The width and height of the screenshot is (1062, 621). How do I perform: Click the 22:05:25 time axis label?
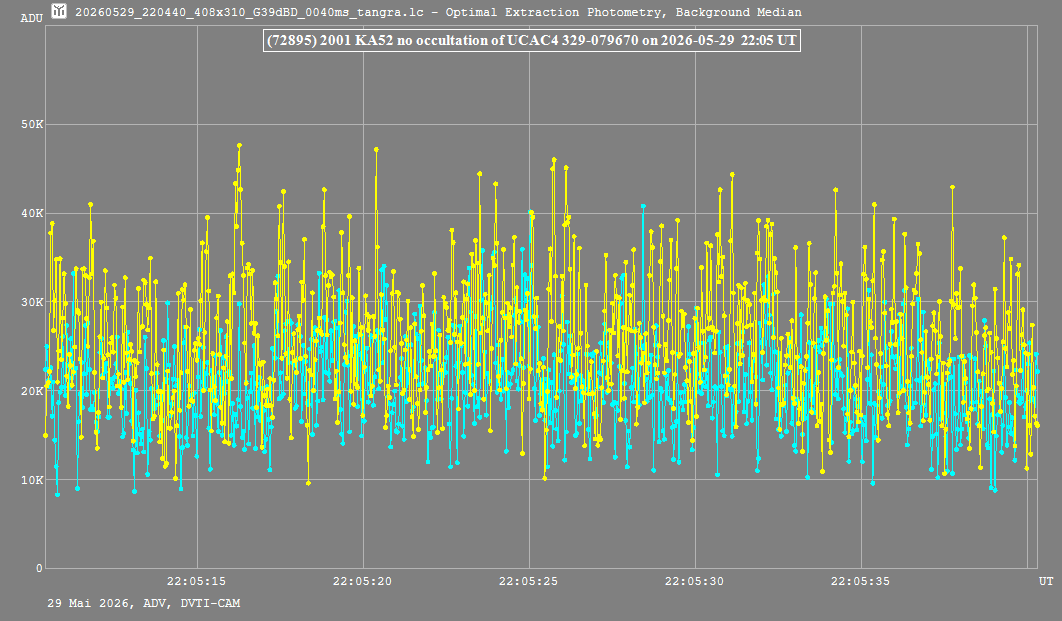tap(528, 581)
